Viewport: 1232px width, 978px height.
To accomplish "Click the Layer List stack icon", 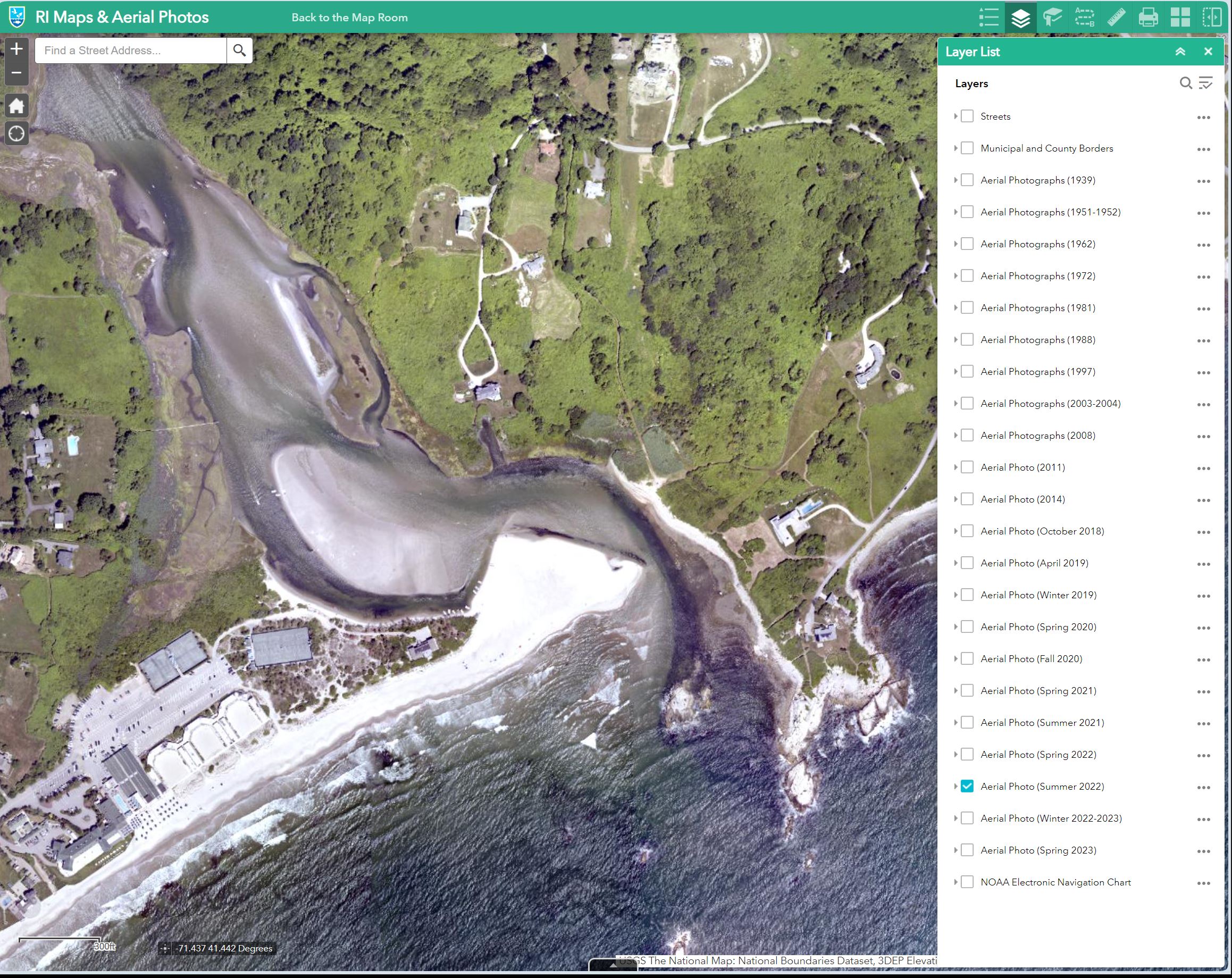I will (1020, 17).
